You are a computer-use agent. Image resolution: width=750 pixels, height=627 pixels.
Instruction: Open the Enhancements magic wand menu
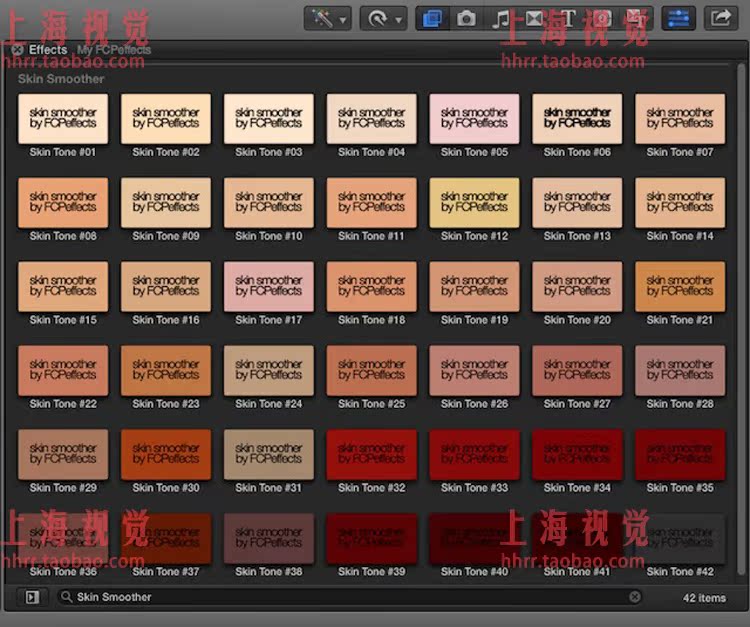tap(328, 19)
